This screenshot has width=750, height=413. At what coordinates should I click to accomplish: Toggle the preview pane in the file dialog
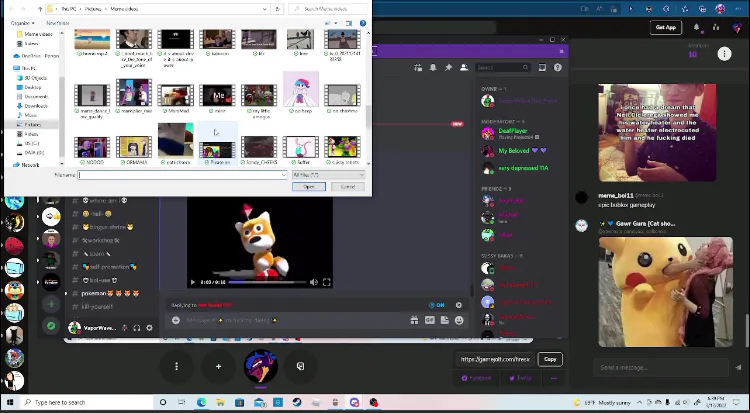(349, 23)
